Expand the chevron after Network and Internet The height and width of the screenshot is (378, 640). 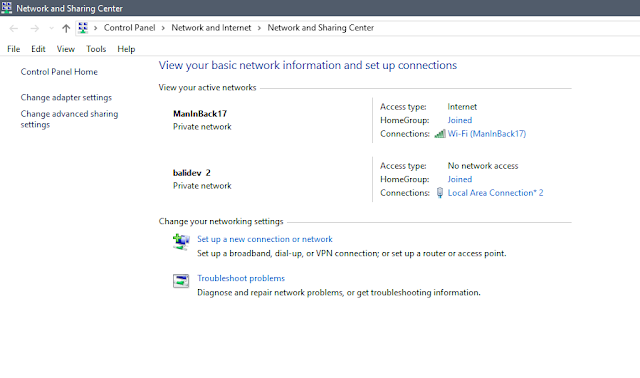pyautogui.click(x=259, y=28)
